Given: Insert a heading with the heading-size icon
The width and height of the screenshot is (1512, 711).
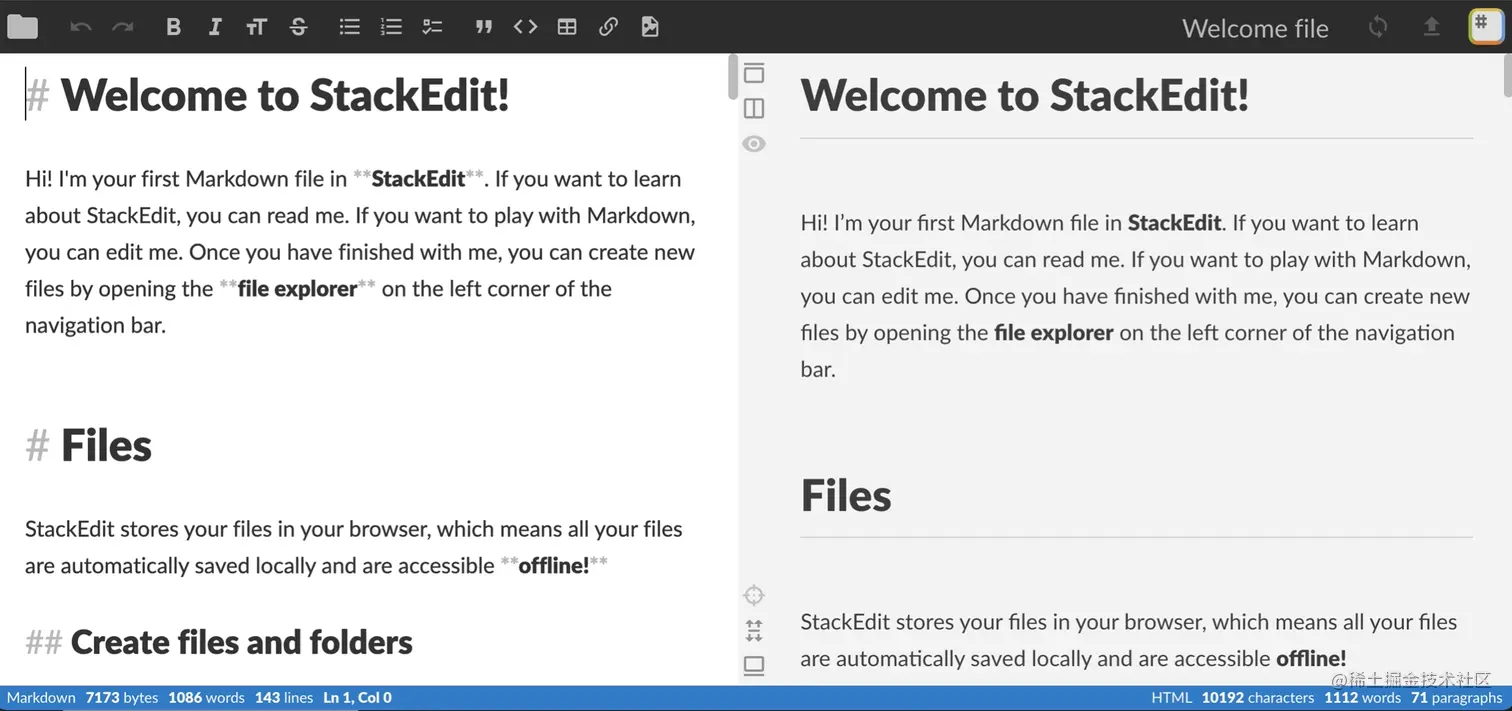Looking at the screenshot, I should point(256,27).
